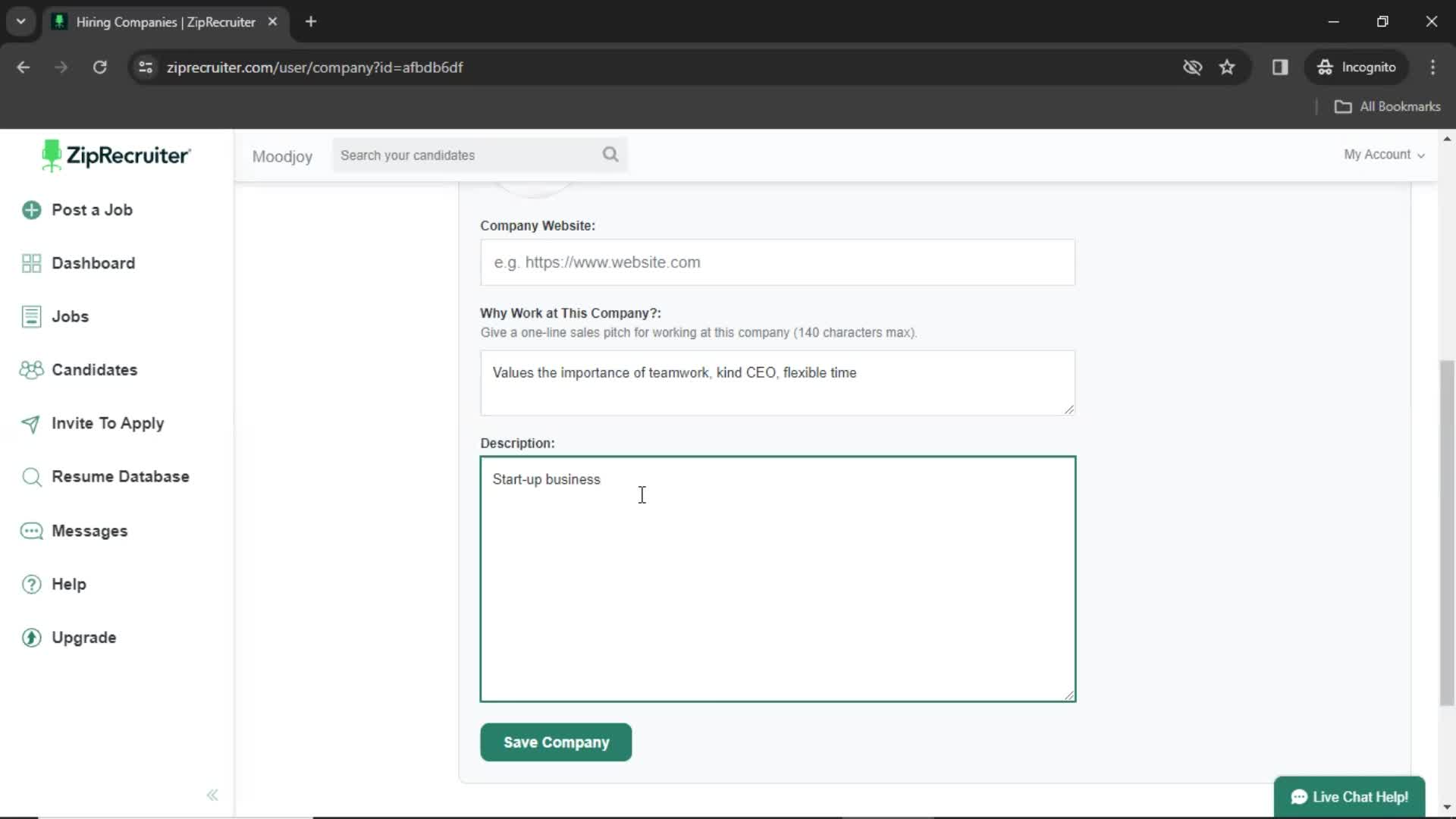Collapse the left sidebar panel

[212, 795]
